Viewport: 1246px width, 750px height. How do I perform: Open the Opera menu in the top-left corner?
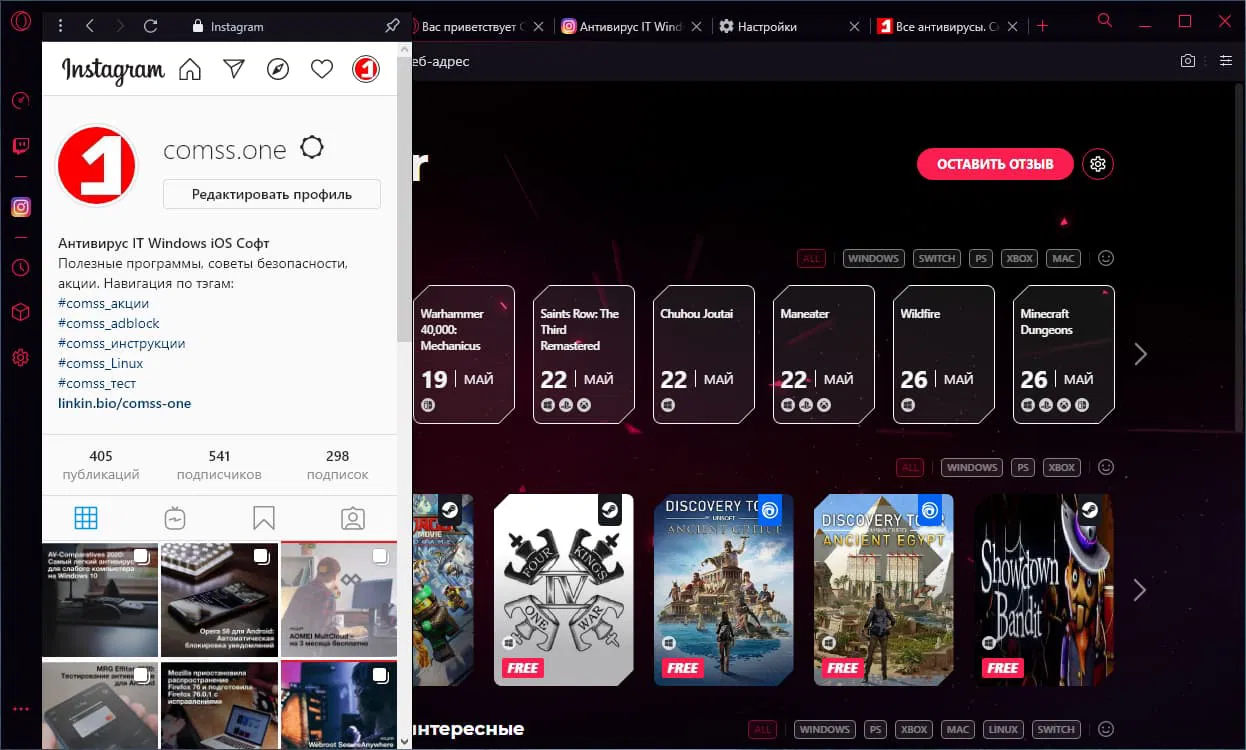20,21
